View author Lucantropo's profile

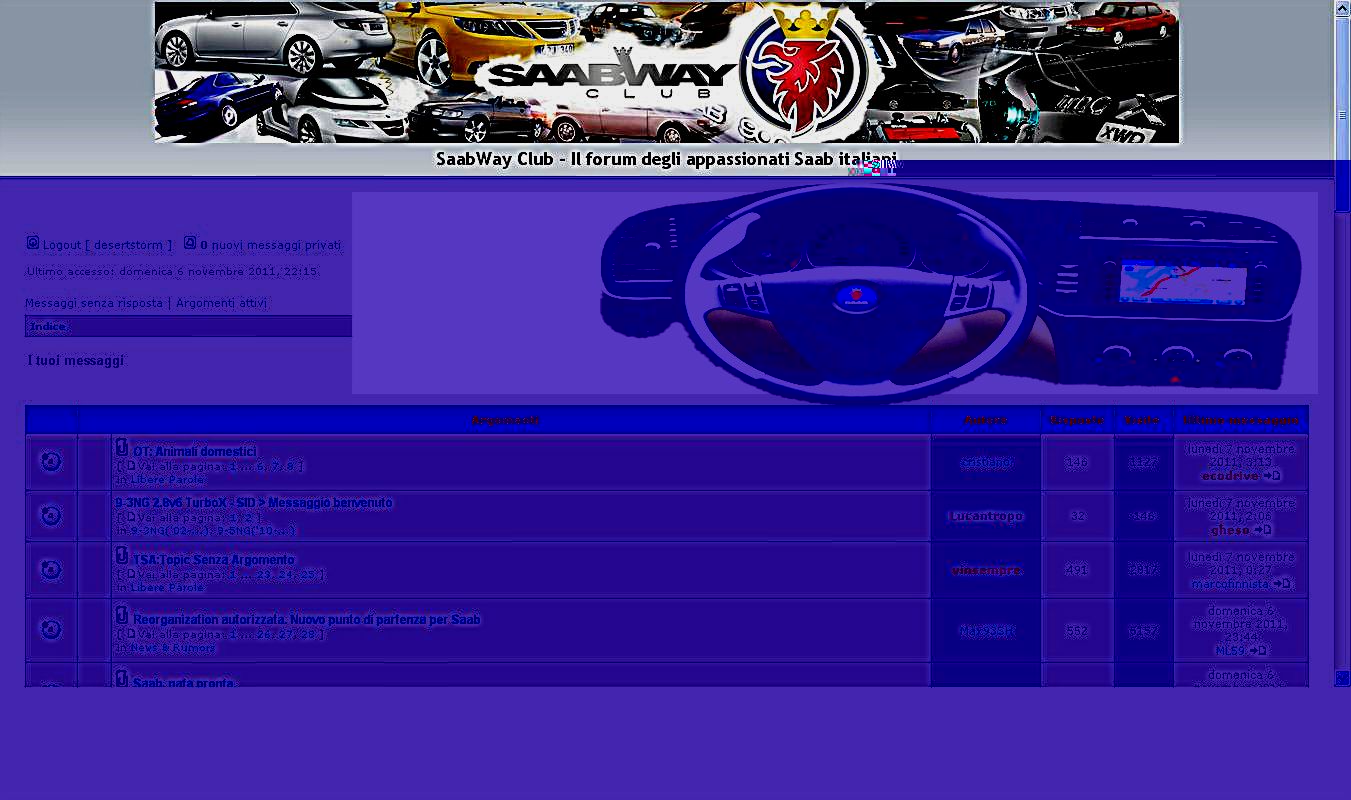986,517
